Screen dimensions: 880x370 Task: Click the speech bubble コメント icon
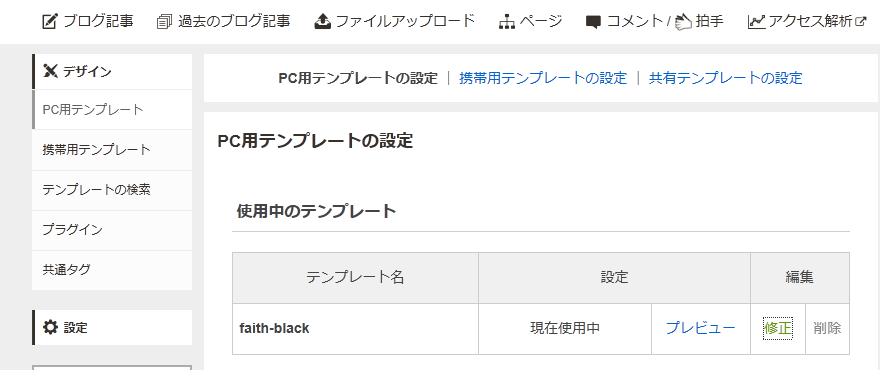(594, 22)
